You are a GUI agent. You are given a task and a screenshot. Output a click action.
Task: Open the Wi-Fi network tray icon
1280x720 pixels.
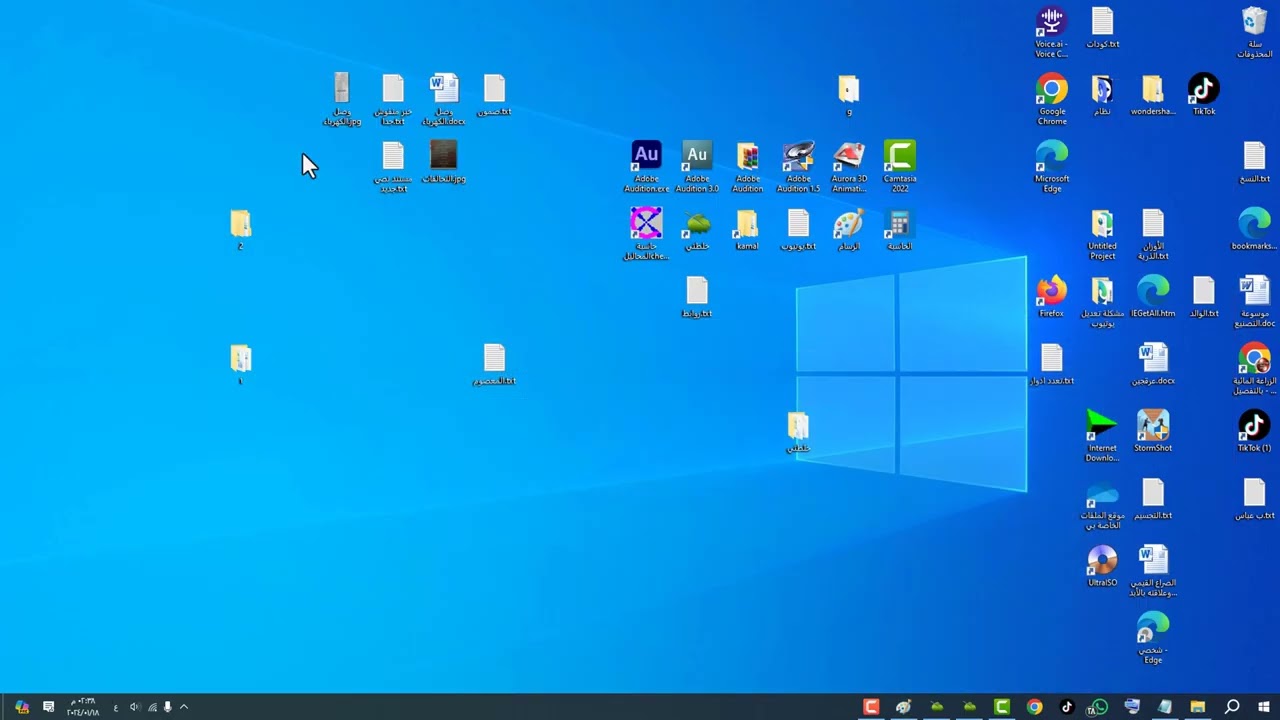[152, 707]
